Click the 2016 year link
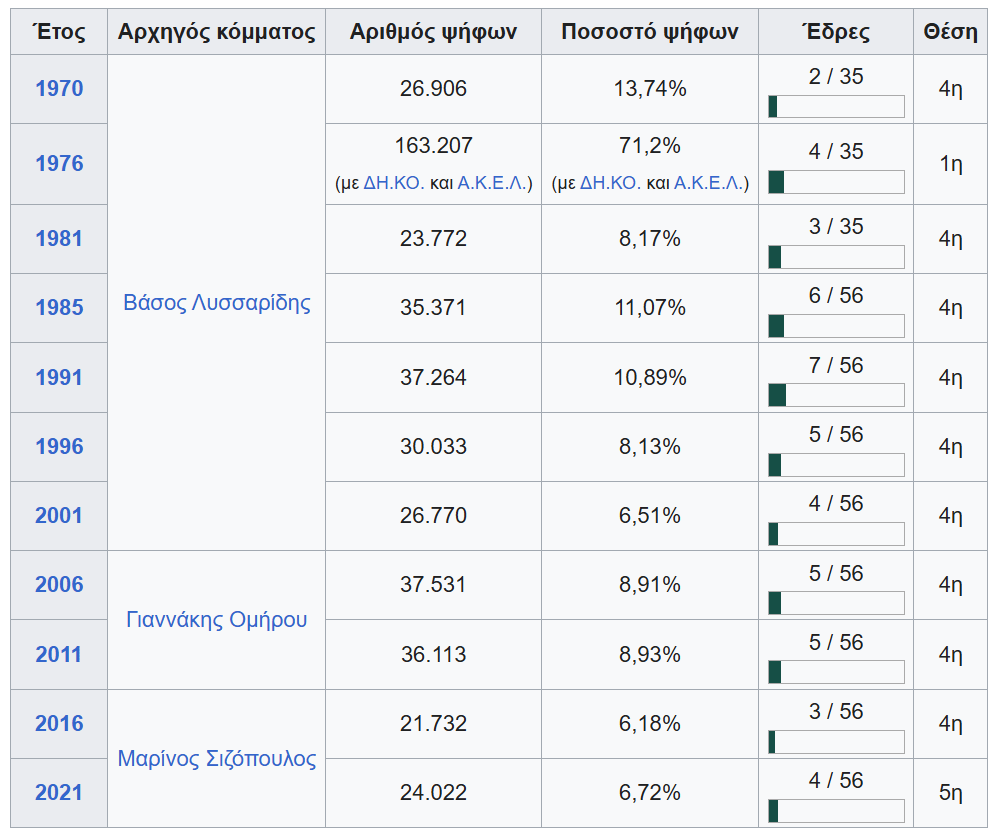Screen dimensions: 1000x836 click(x=59, y=724)
